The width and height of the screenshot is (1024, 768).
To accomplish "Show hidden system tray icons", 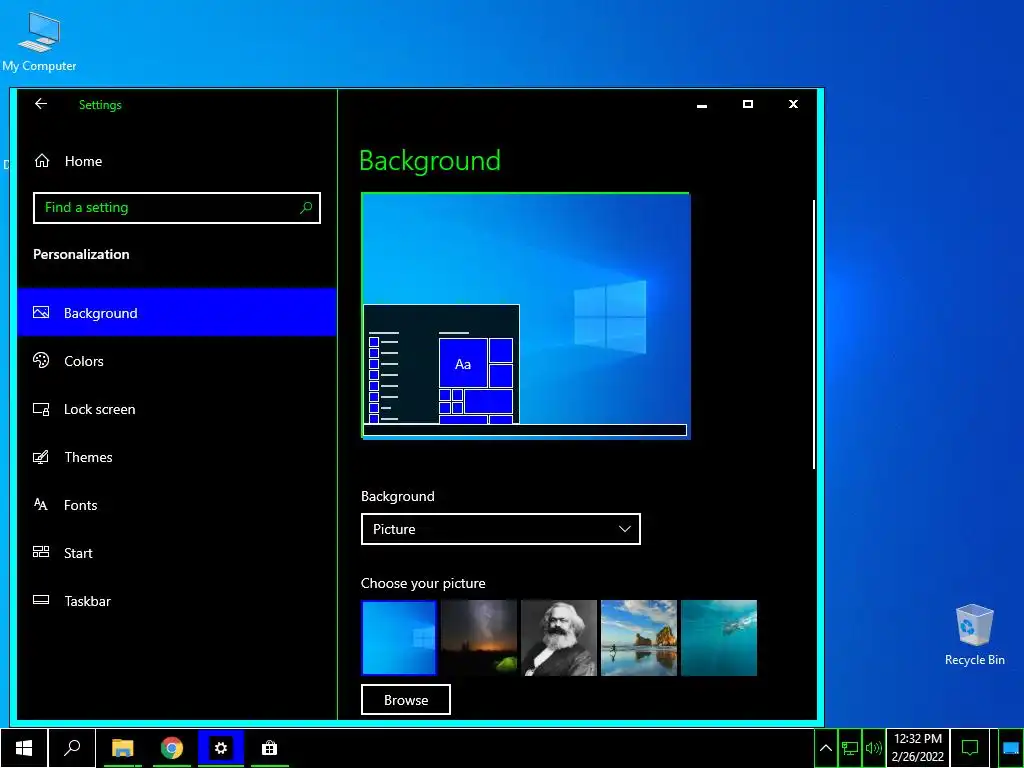I will 825,748.
